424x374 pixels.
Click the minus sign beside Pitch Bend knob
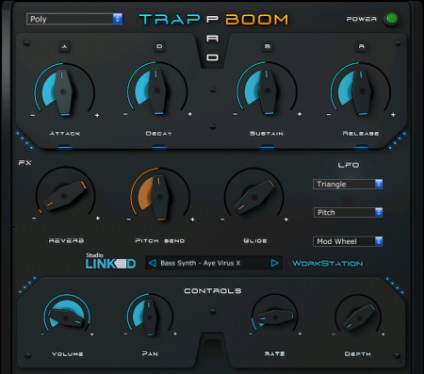tap(129, 219)
